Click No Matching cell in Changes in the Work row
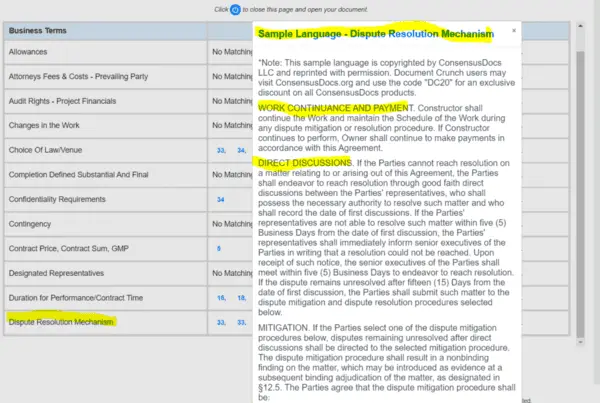600x403 pixels. click(x=232, y=126)
